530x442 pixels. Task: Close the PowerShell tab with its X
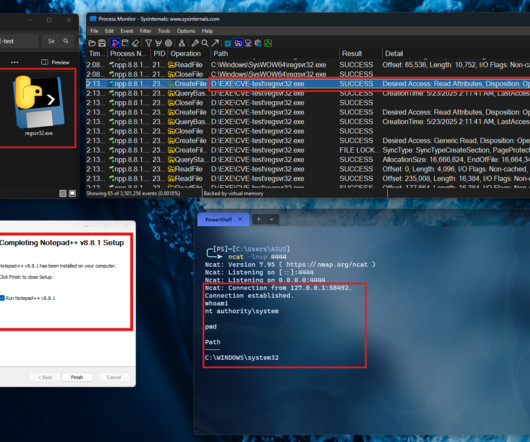pyautogui.click(x=240, y=219)
